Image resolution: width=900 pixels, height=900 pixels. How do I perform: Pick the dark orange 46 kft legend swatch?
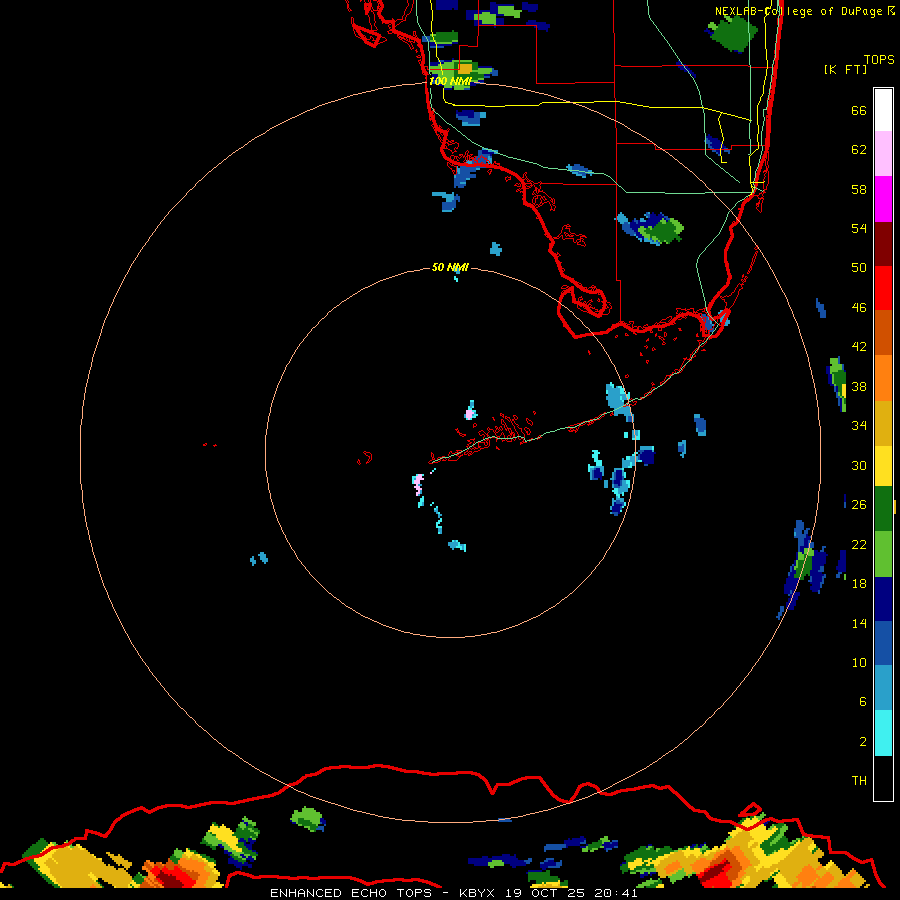click(883, 333)
